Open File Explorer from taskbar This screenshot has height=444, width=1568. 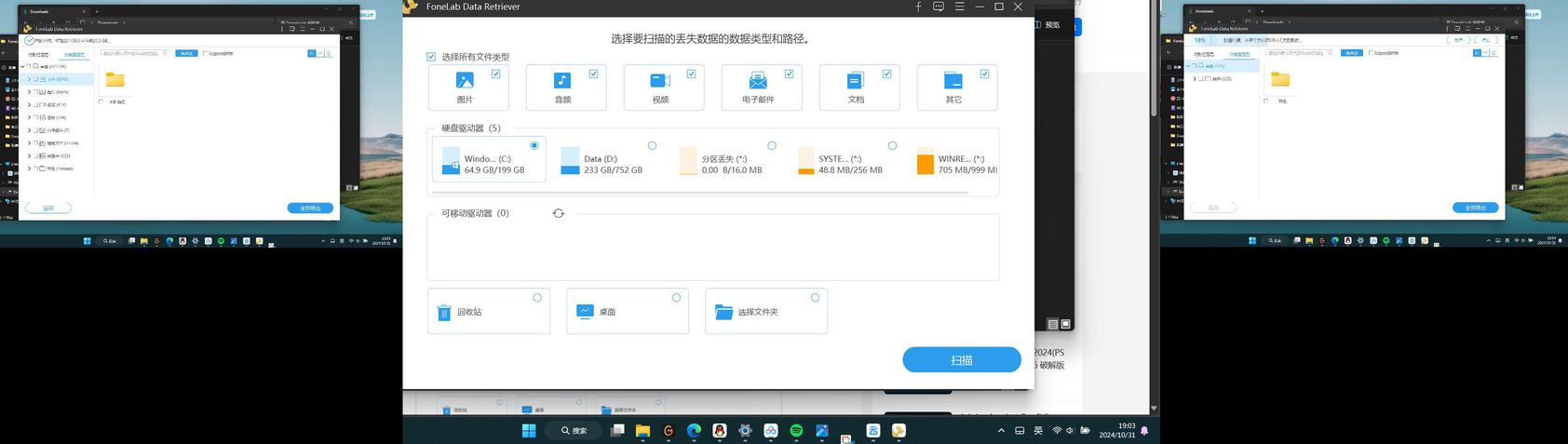[642, 430]
